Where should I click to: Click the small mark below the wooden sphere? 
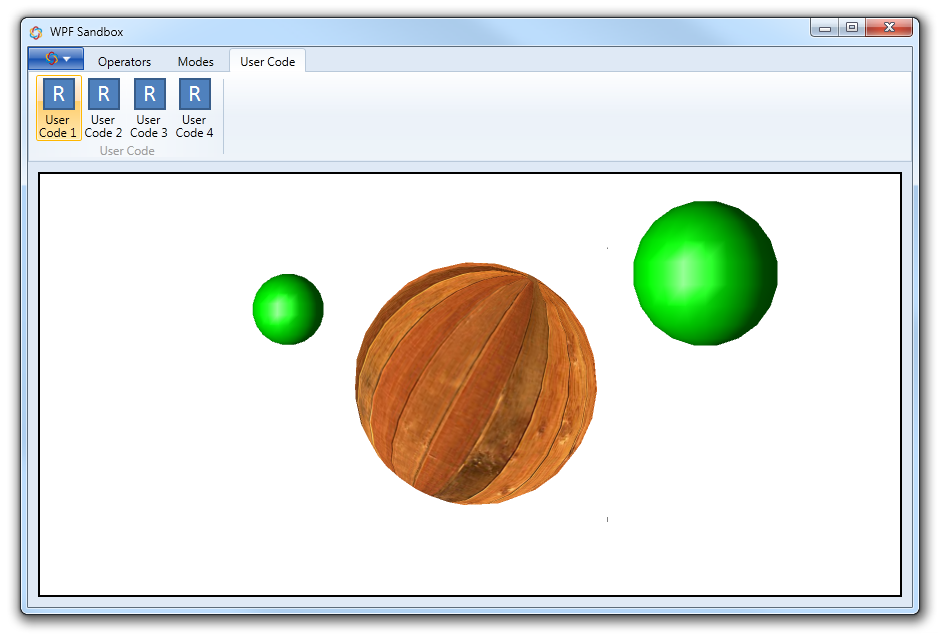607,519
